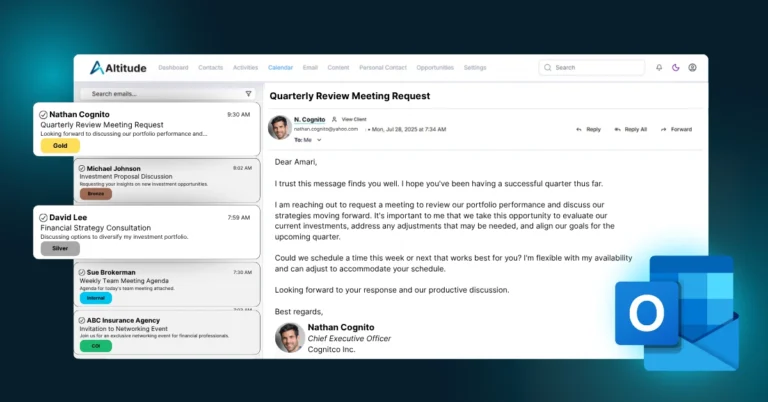
Task: Toggle dark mode moon icon
Action: (675, 68)
